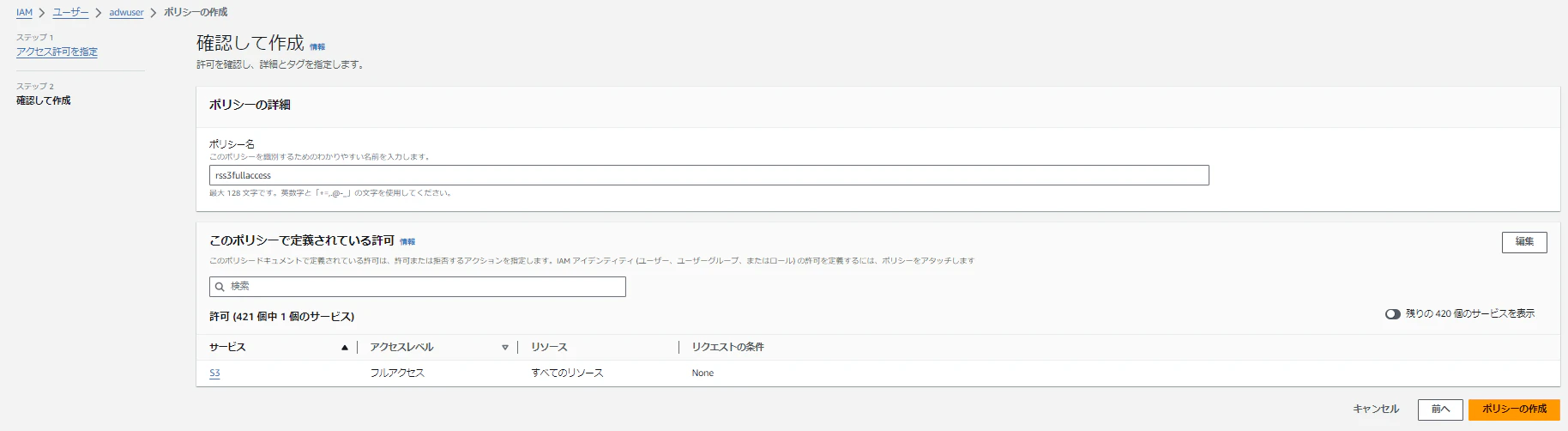Return to アクセス許可を指定 step
Viewport: 1568px width, 431px height.
coord(57,52)
